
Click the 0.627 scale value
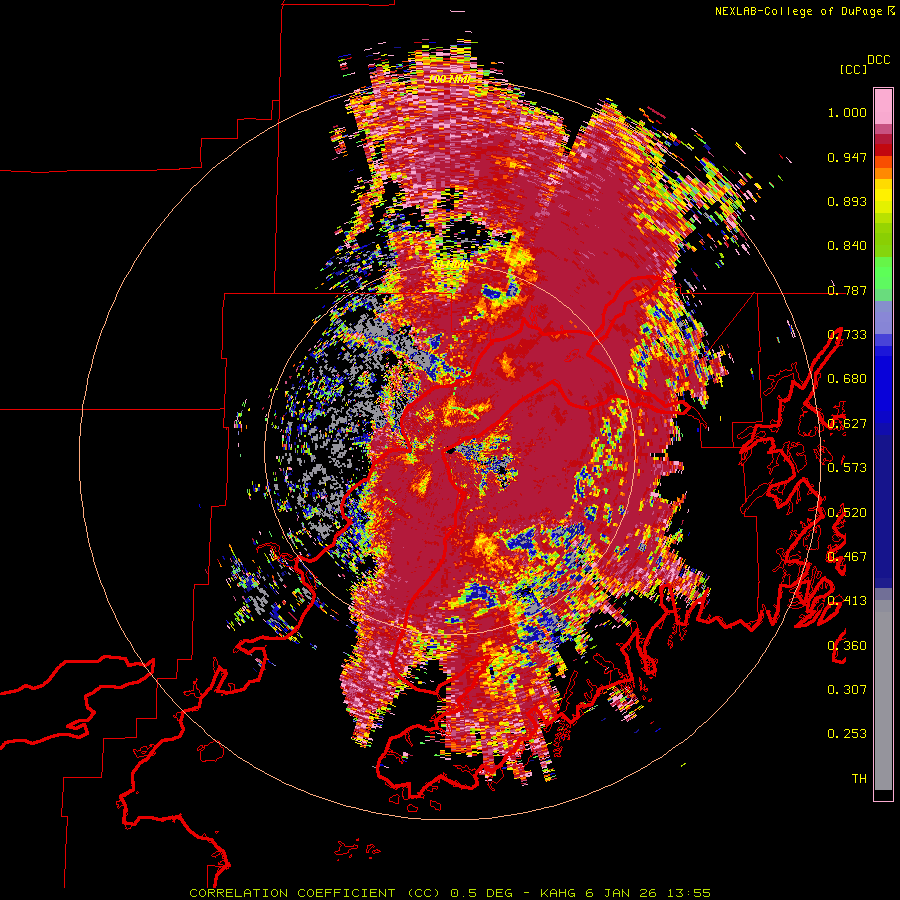coord(847,424)
